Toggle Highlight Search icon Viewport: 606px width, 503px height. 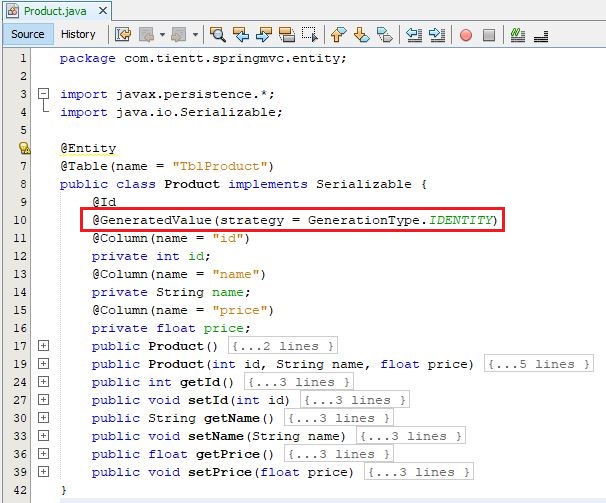tap(287, 34)
